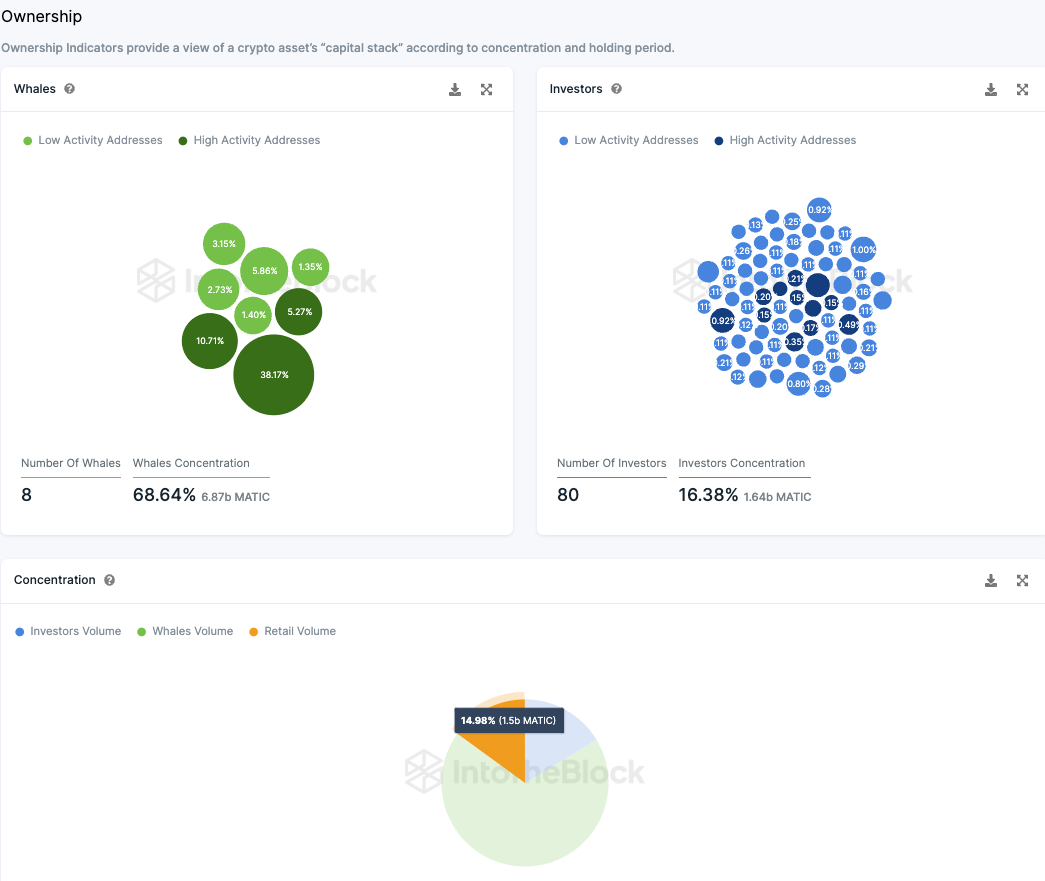This screenshot has width=1045, height=881.
Task: Open the Concentration help tooltip icon
Action: pos(109,580)
